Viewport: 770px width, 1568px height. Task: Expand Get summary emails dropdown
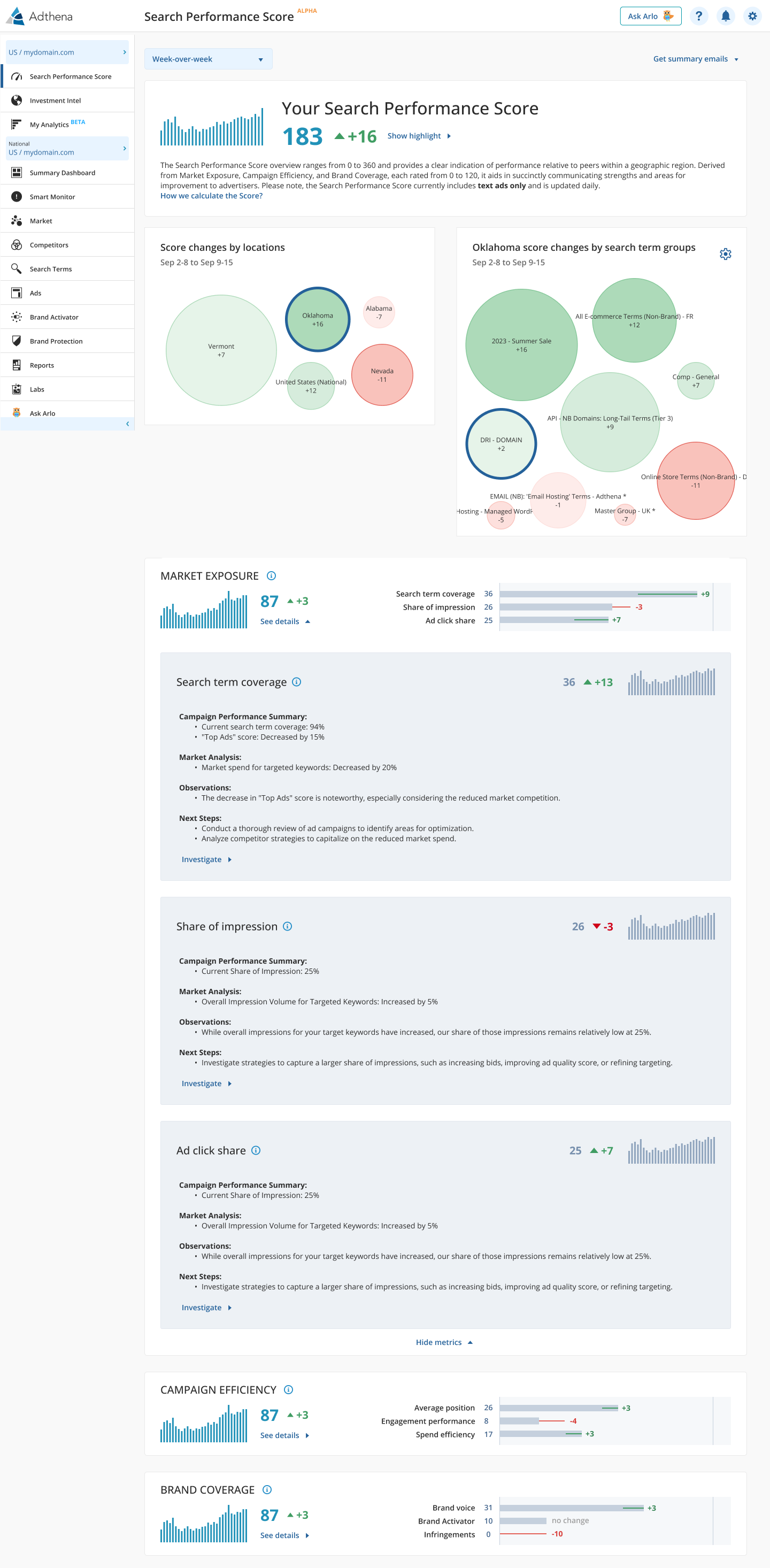pyautogui.click(x=695, y=59)
